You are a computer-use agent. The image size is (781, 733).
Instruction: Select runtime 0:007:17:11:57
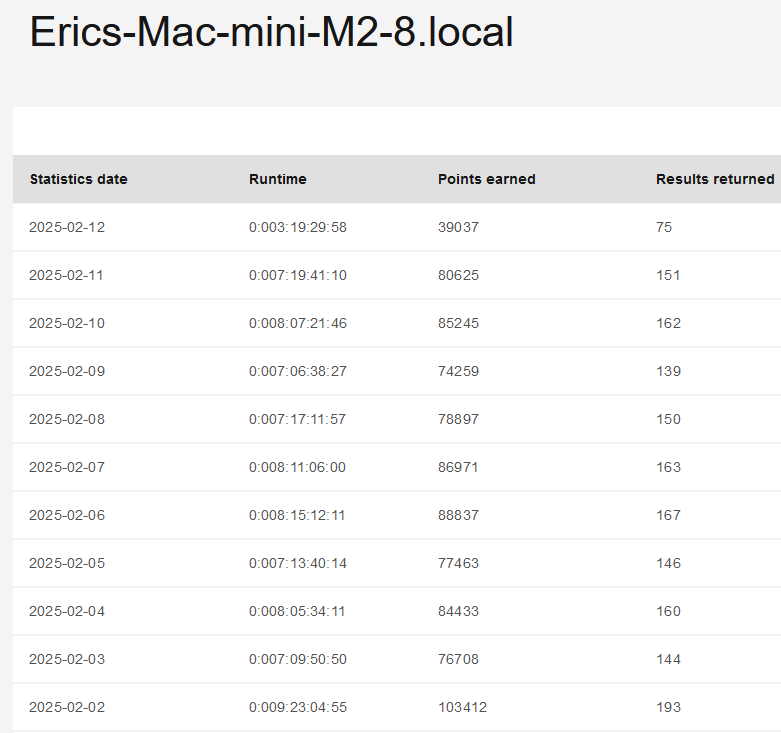click(x=297, y=419)
